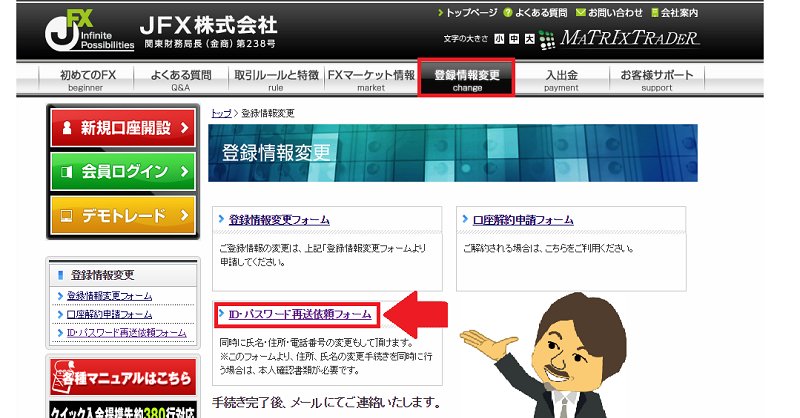
Task: Set text size to large (大)
Action: (530, 39)
